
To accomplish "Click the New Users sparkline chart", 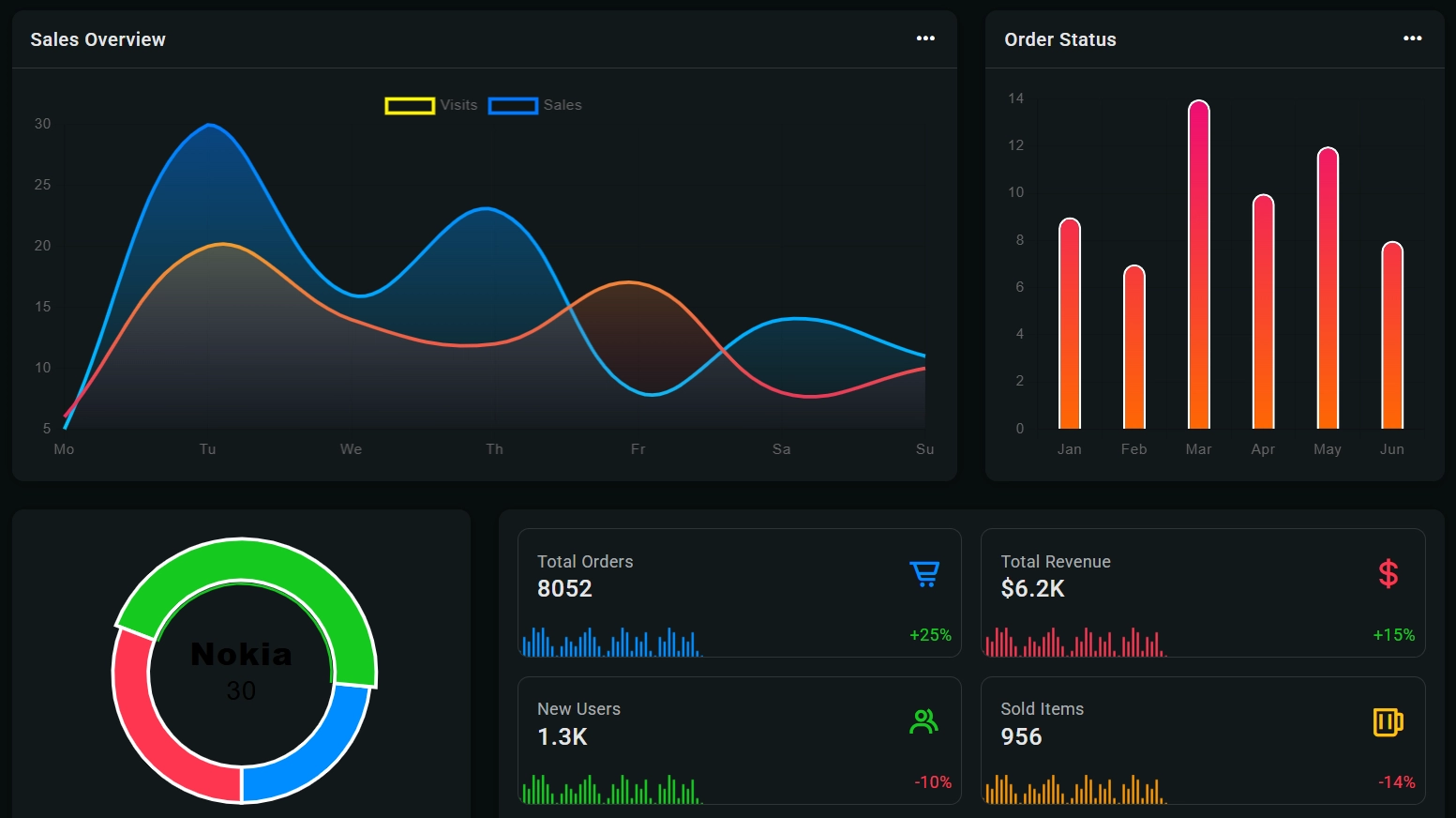I will click(x=611, y=790).
